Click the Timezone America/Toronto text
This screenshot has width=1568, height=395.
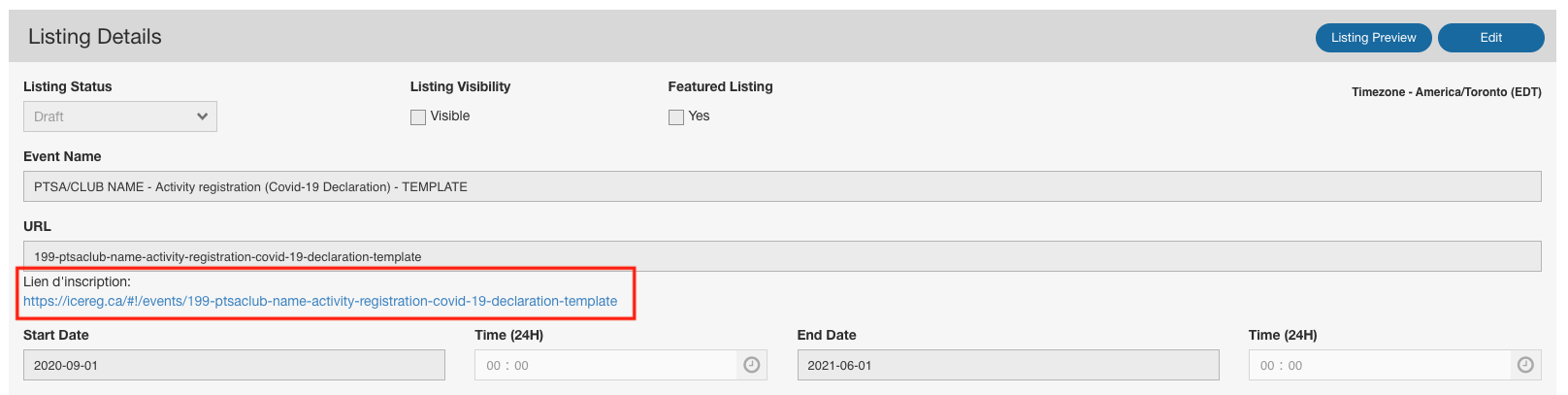point(1446,92)
